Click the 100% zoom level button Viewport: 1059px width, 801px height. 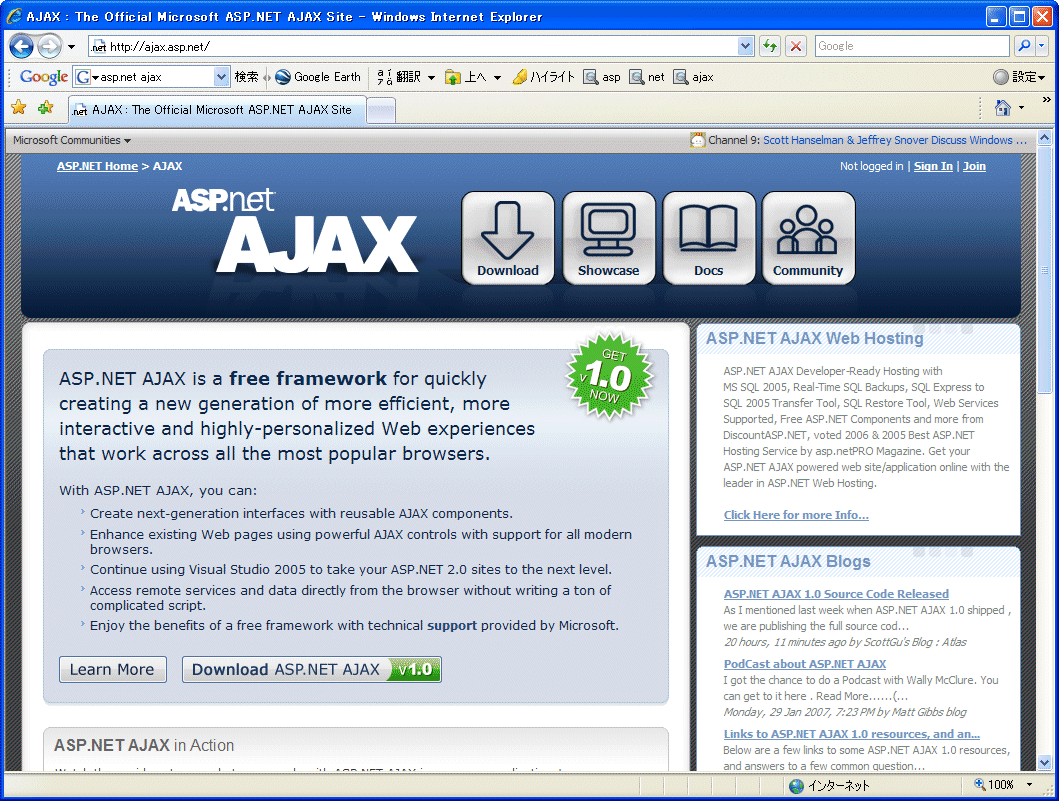pyautogui.click(x=994, y=785)
